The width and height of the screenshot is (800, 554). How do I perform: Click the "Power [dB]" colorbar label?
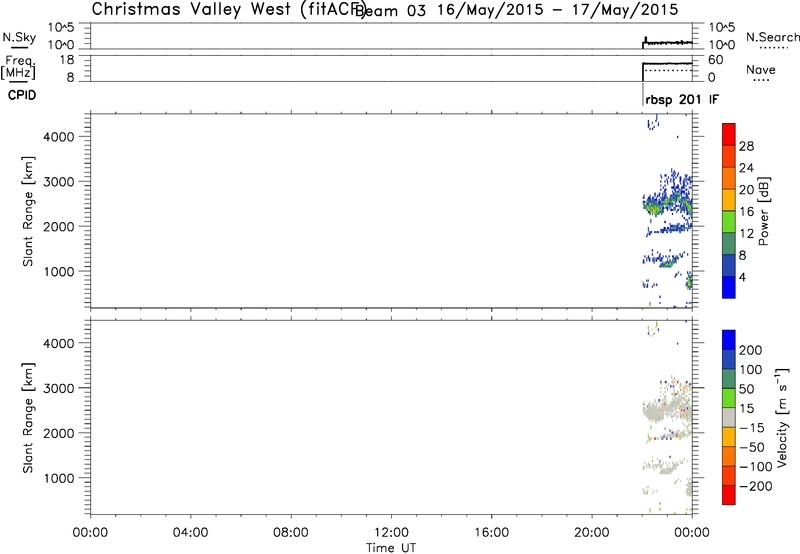click(x=763, y=211)
